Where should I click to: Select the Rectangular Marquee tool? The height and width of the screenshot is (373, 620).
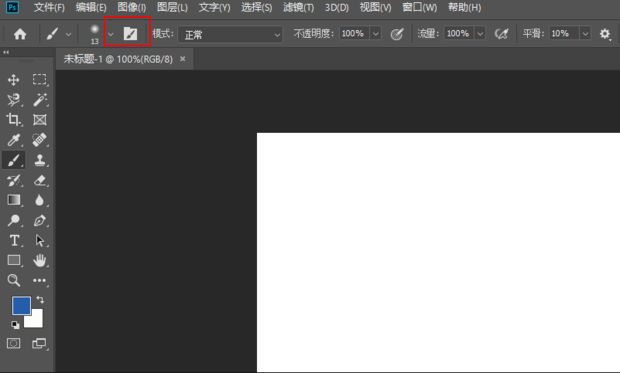click(x=39, y=80)
